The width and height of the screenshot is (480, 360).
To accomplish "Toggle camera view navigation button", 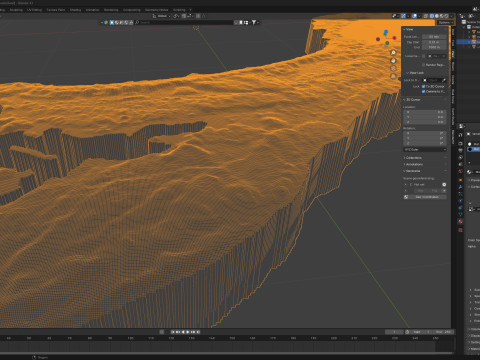I will click(x=393, y=68).
